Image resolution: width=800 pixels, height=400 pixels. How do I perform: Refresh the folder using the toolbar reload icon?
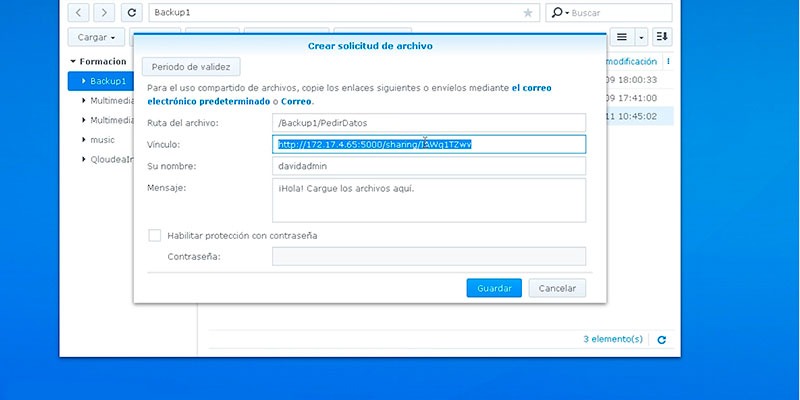click(132, 13)
